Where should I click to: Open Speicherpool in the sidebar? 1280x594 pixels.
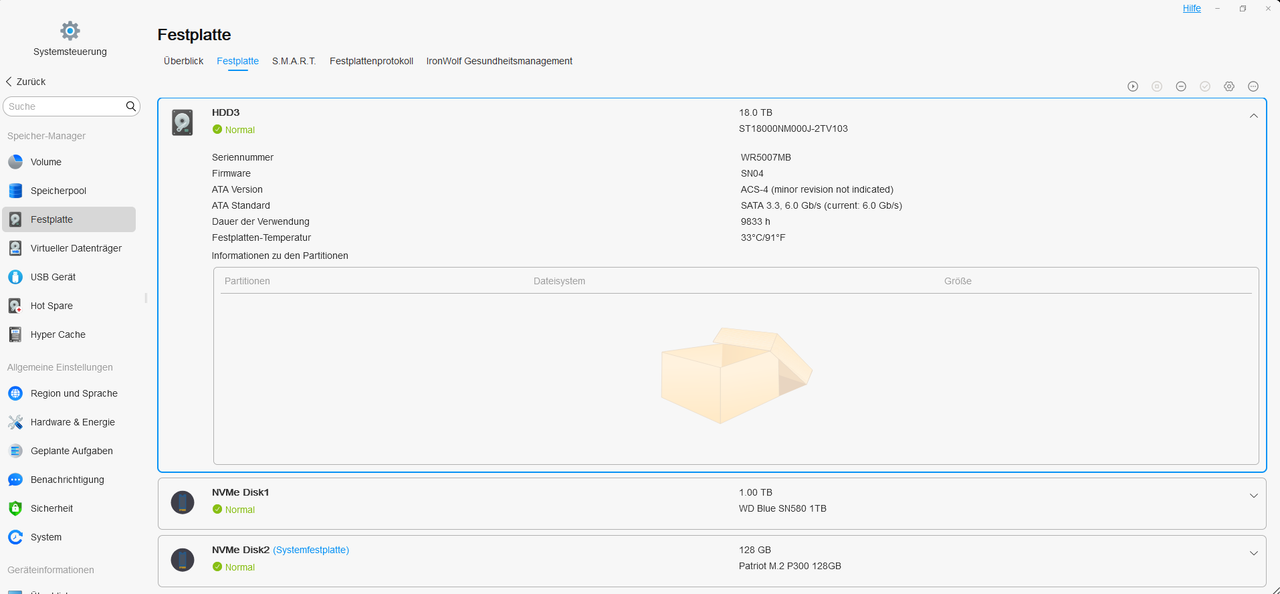[x=69, y=191]
